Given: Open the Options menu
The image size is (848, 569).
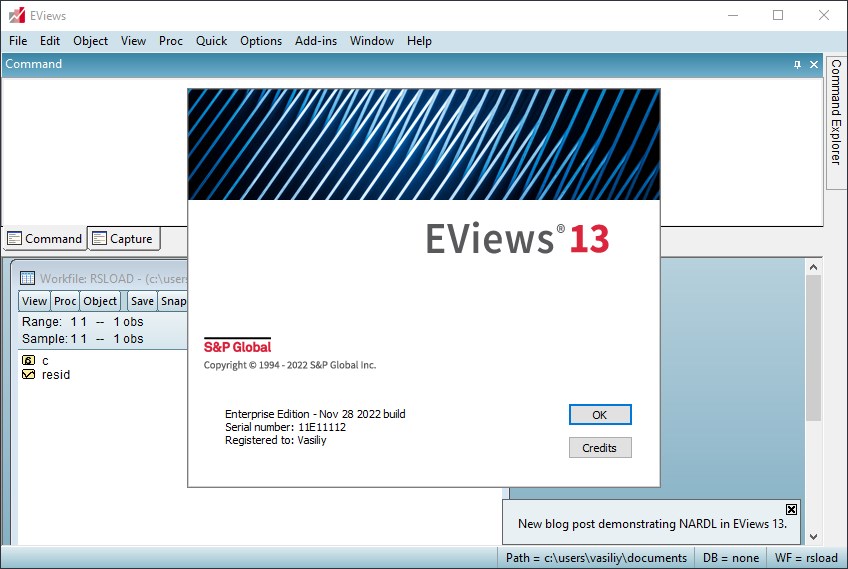Looking at the screenshot, I should [x=261, y=41].
